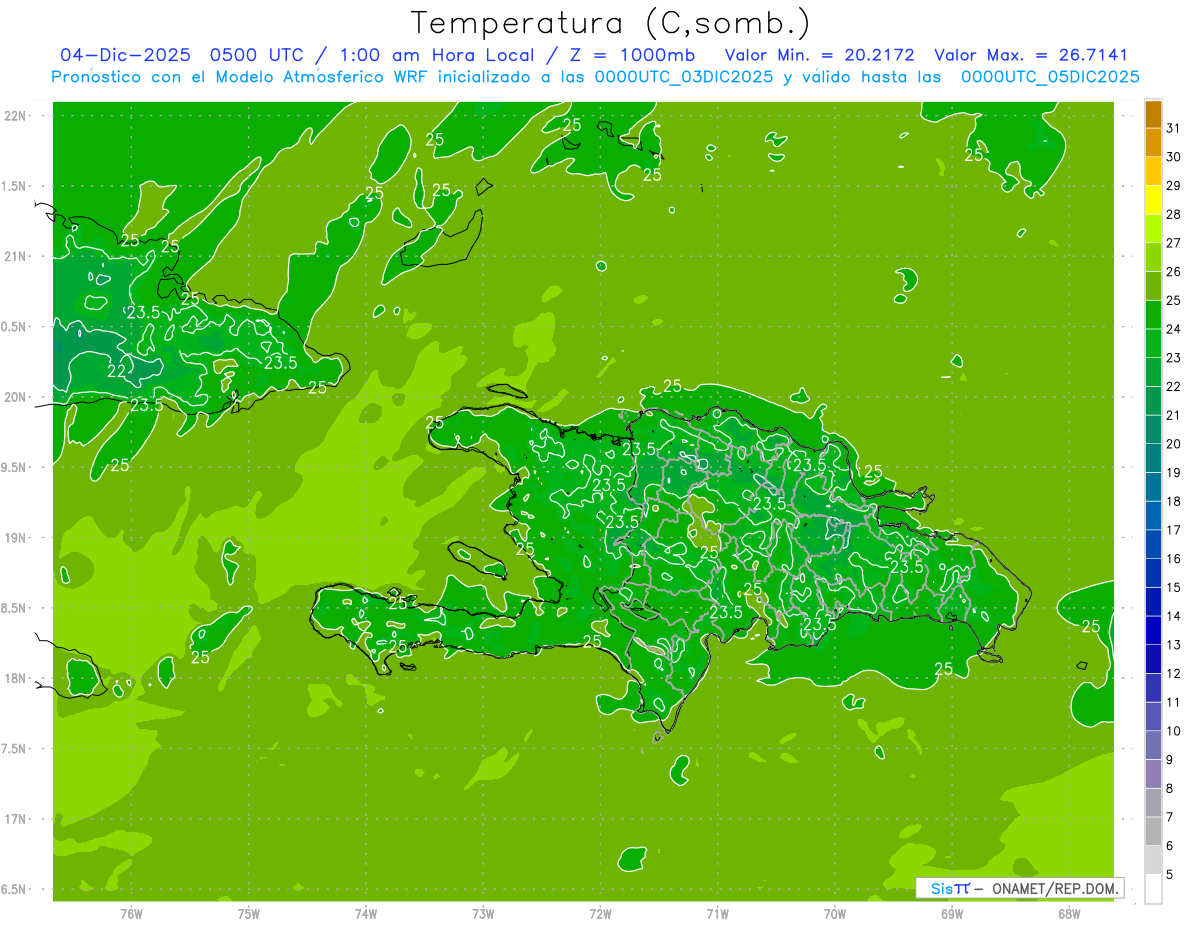Click the valid-until stamp '0000UTC_05DIC2025'
The height and width of the screenshot is (927, 1200).
tap(1050, 77)
